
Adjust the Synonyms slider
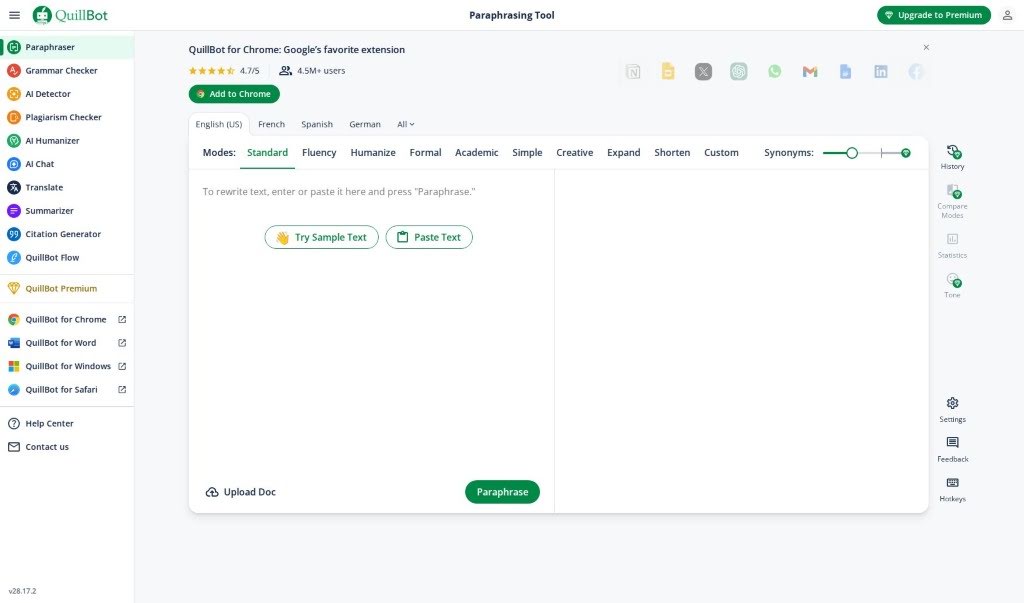point(851,153)
